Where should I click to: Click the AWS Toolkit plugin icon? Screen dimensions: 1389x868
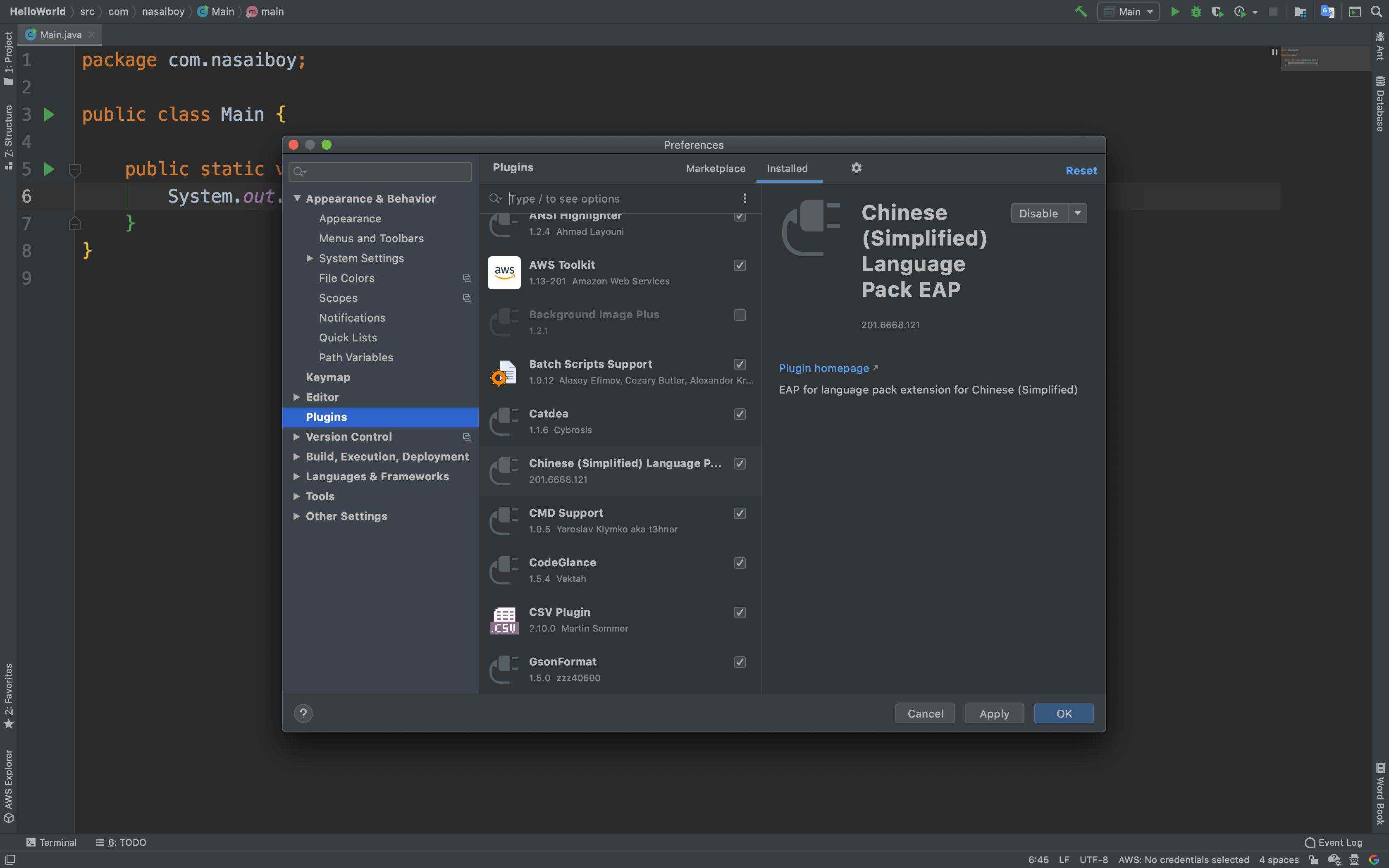point(503,272)
